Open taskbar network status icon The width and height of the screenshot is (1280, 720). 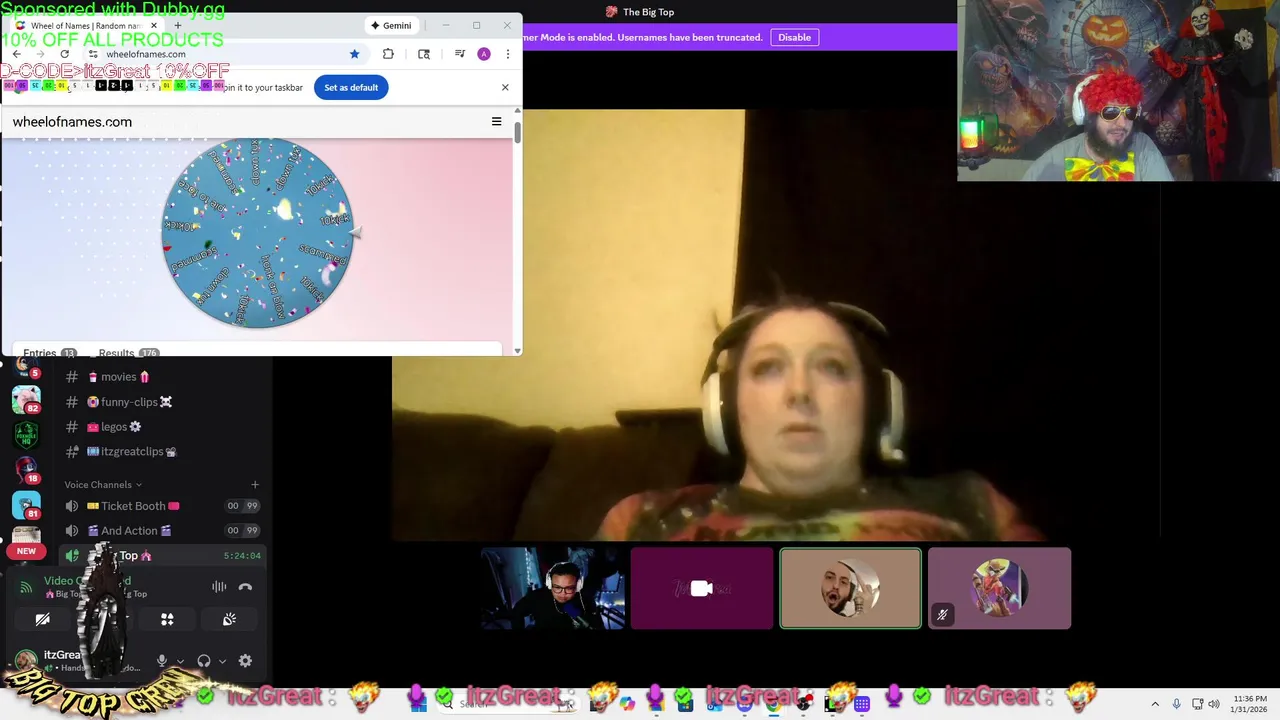[1197, 704]
